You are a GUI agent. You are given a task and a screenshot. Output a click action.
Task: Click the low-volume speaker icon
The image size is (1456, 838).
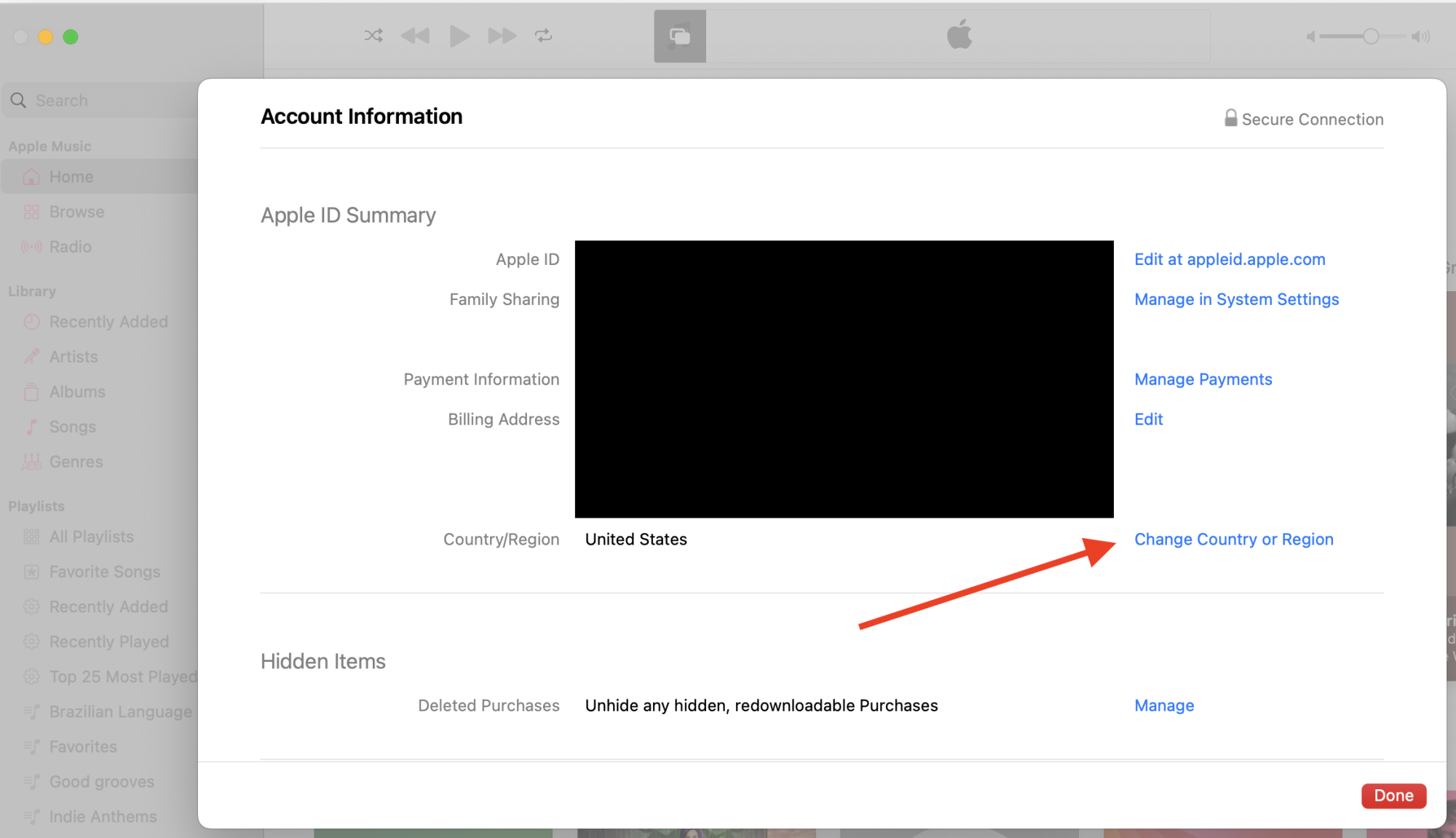click(1310, 36)
